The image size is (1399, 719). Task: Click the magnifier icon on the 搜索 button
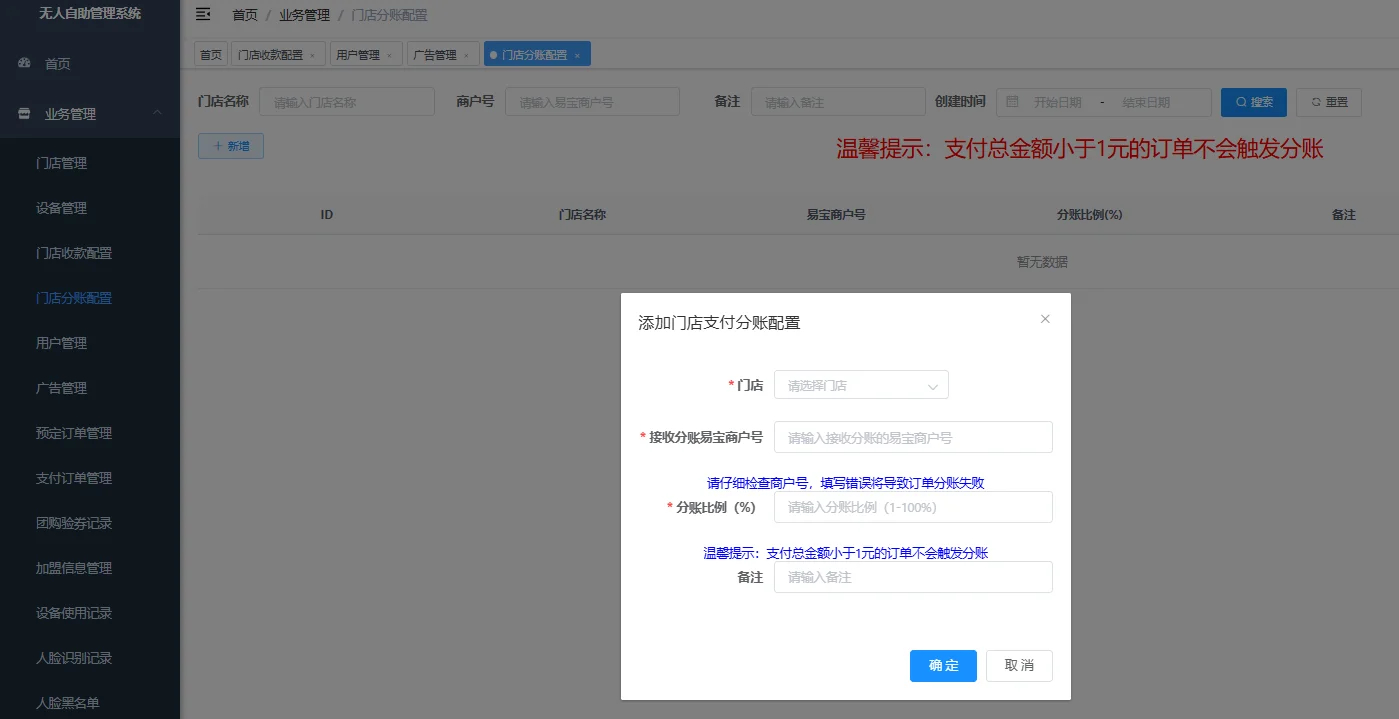click(1240, 101)
